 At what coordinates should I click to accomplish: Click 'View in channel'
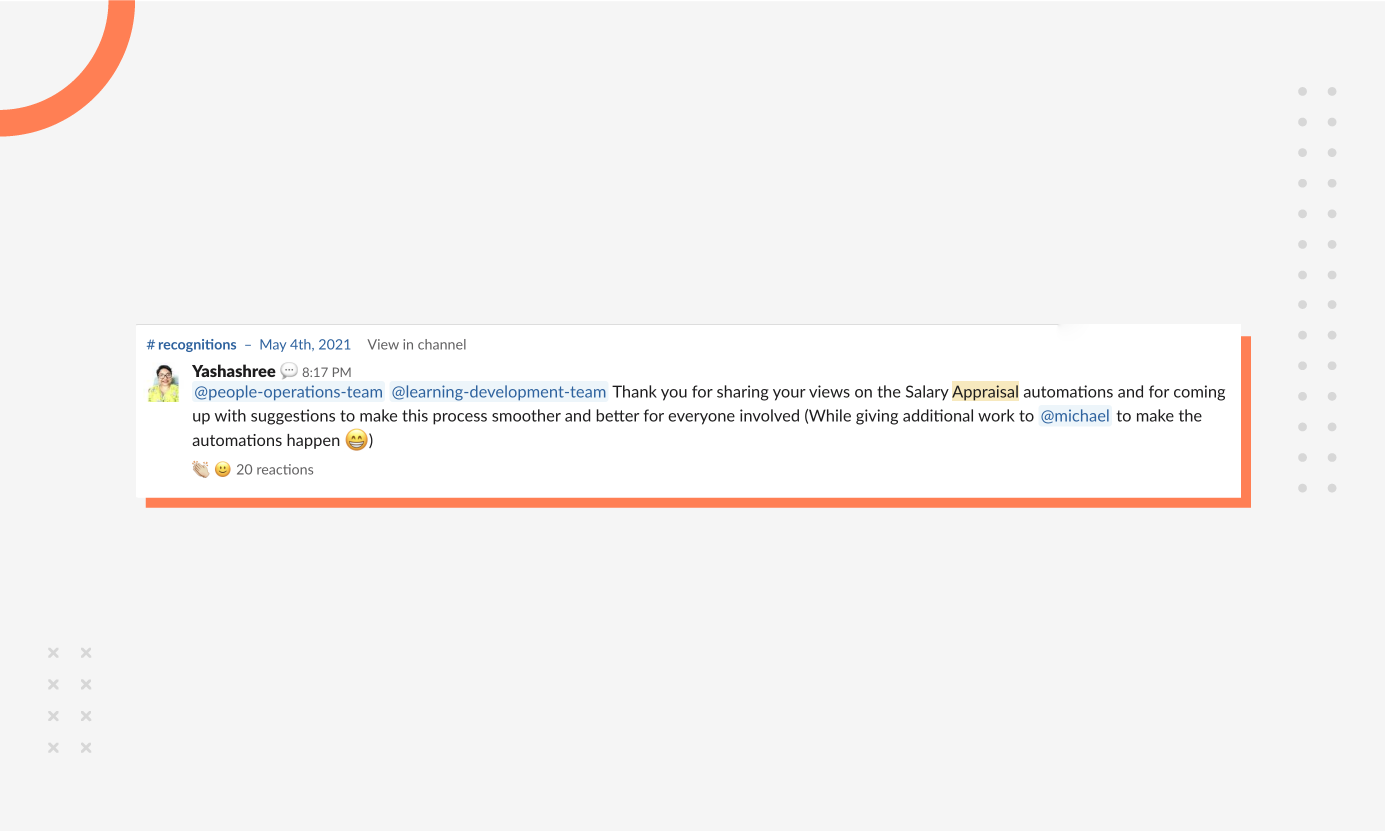tap(416, 344)
